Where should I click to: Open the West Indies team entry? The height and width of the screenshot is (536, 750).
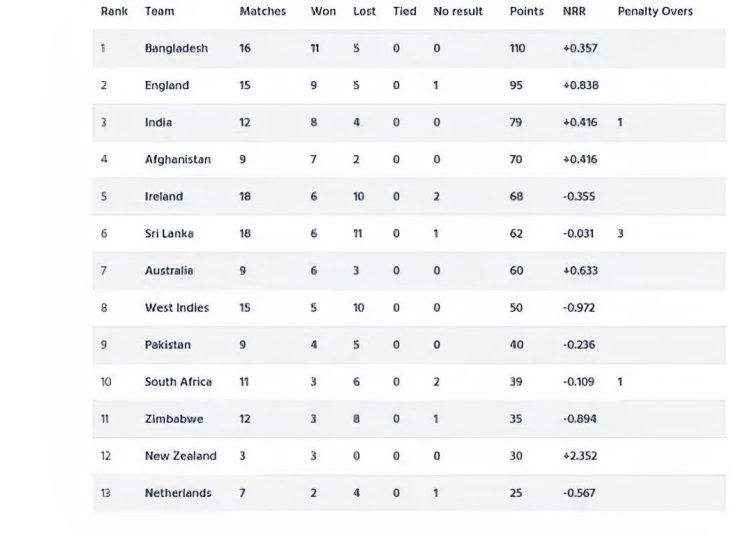point(177,308)
